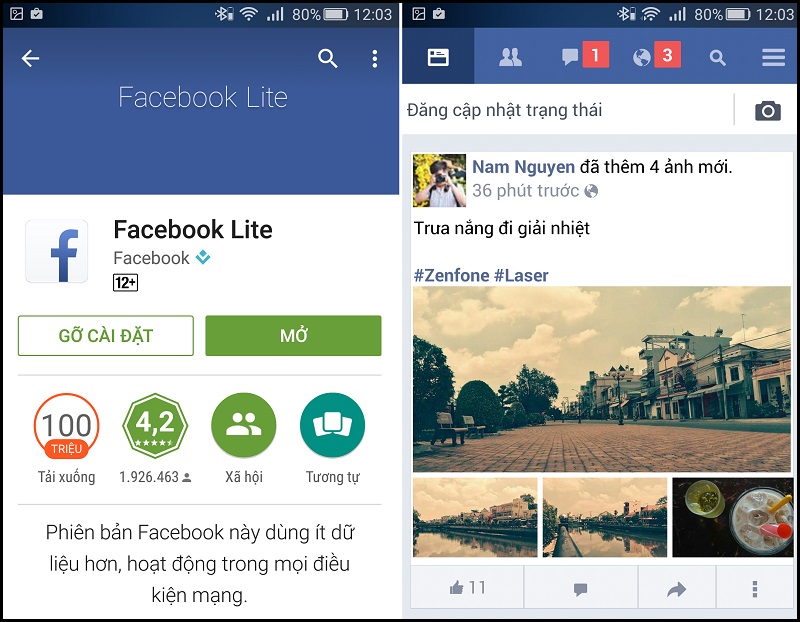The image size is (800, 622).
Task: Tap the Facebook Lite search magnifier
Action: [717, 58]
